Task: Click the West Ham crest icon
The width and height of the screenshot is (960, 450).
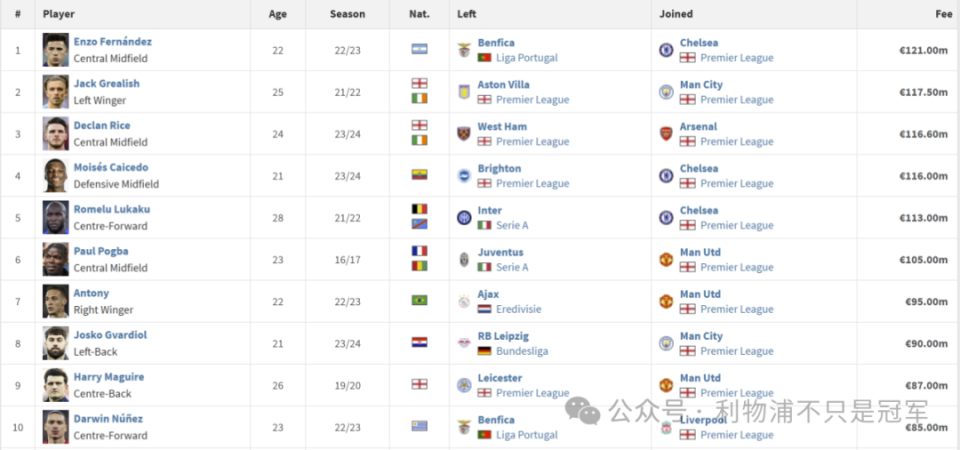Action: 464,133
